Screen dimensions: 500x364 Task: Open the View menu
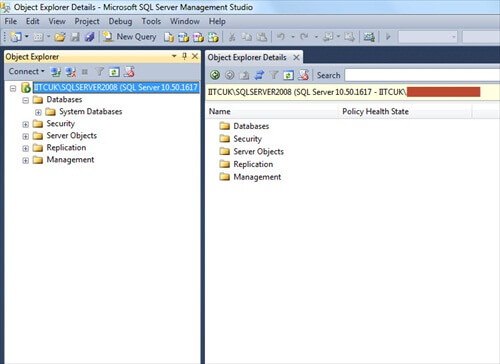(x=57, y=21)
